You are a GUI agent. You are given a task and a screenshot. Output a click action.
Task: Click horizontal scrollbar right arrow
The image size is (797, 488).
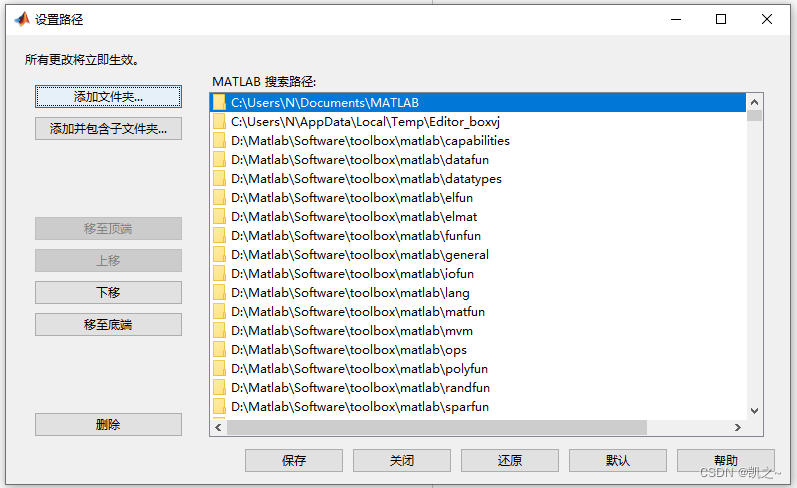coord(738,428)
